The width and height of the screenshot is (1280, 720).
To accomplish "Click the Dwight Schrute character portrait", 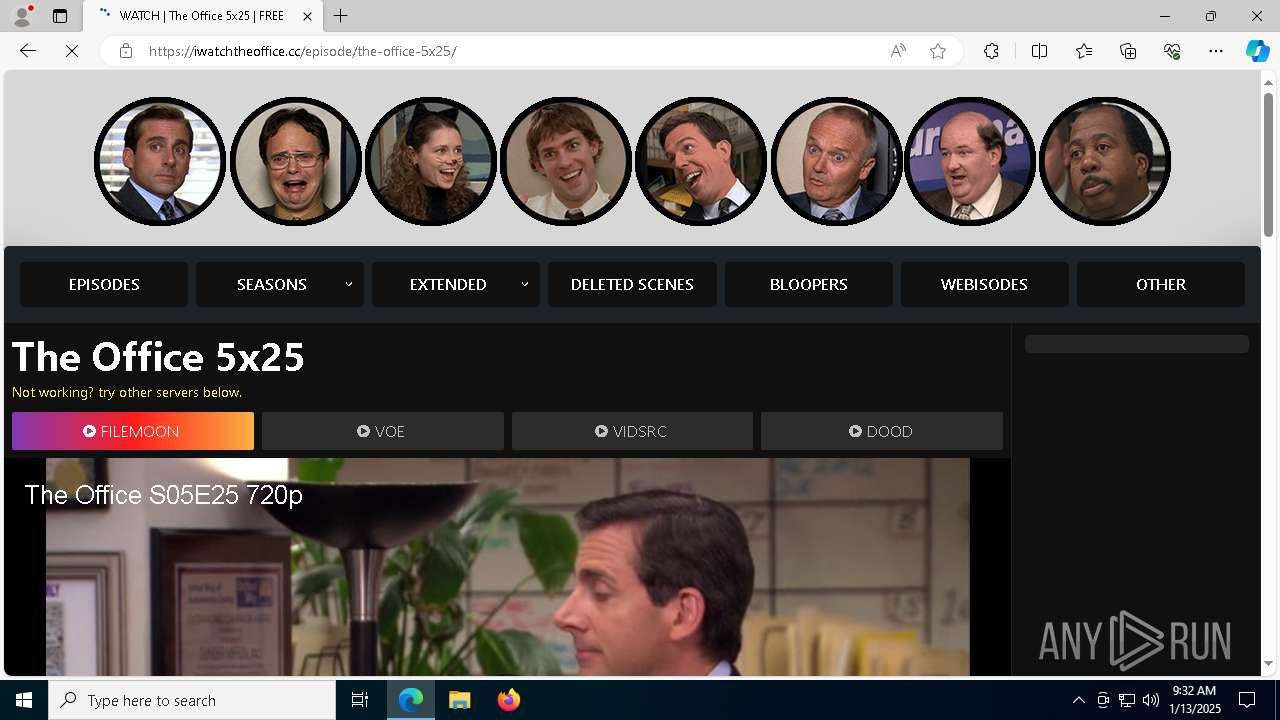I will (296, 161).
